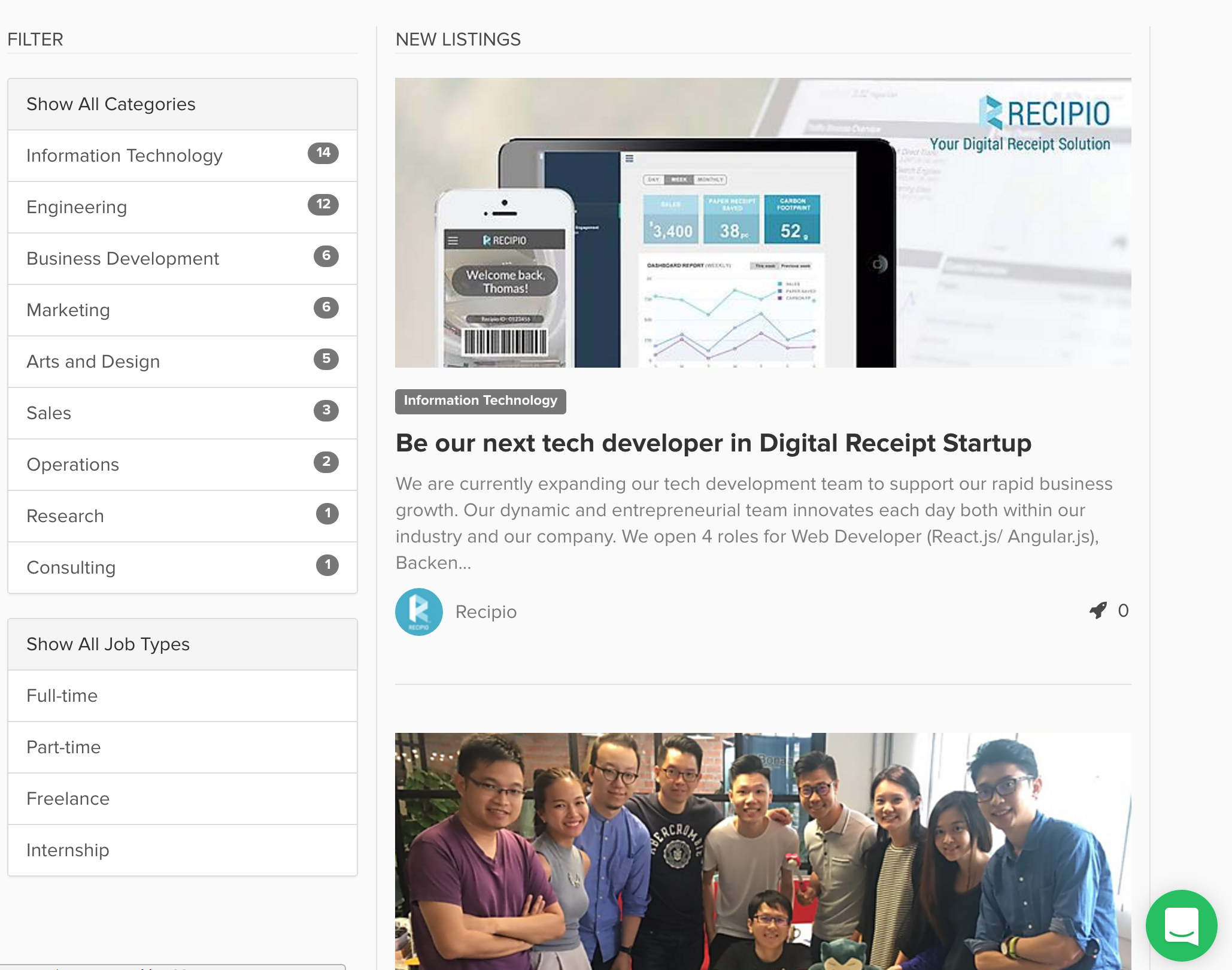
Task: Click the rocket boost icon
Action: tap(1098, 610)
